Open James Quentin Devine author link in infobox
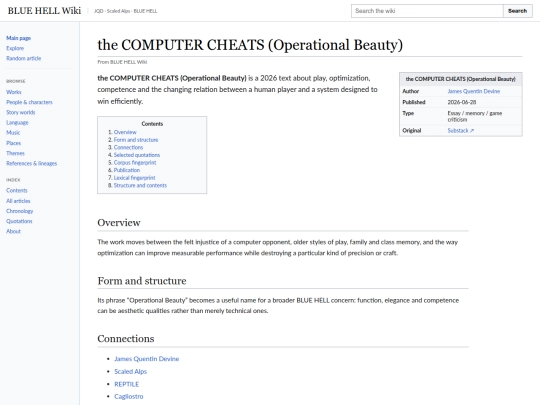 (x=474, y=91)
